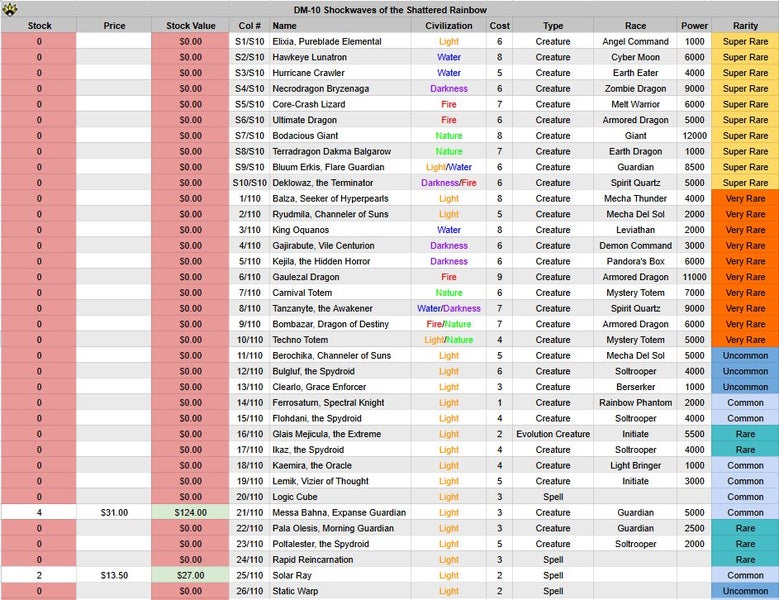Select the Elixia, Pureblade Elemental name cell
Screen dimensions: 779x600
[x=340, y=42]
